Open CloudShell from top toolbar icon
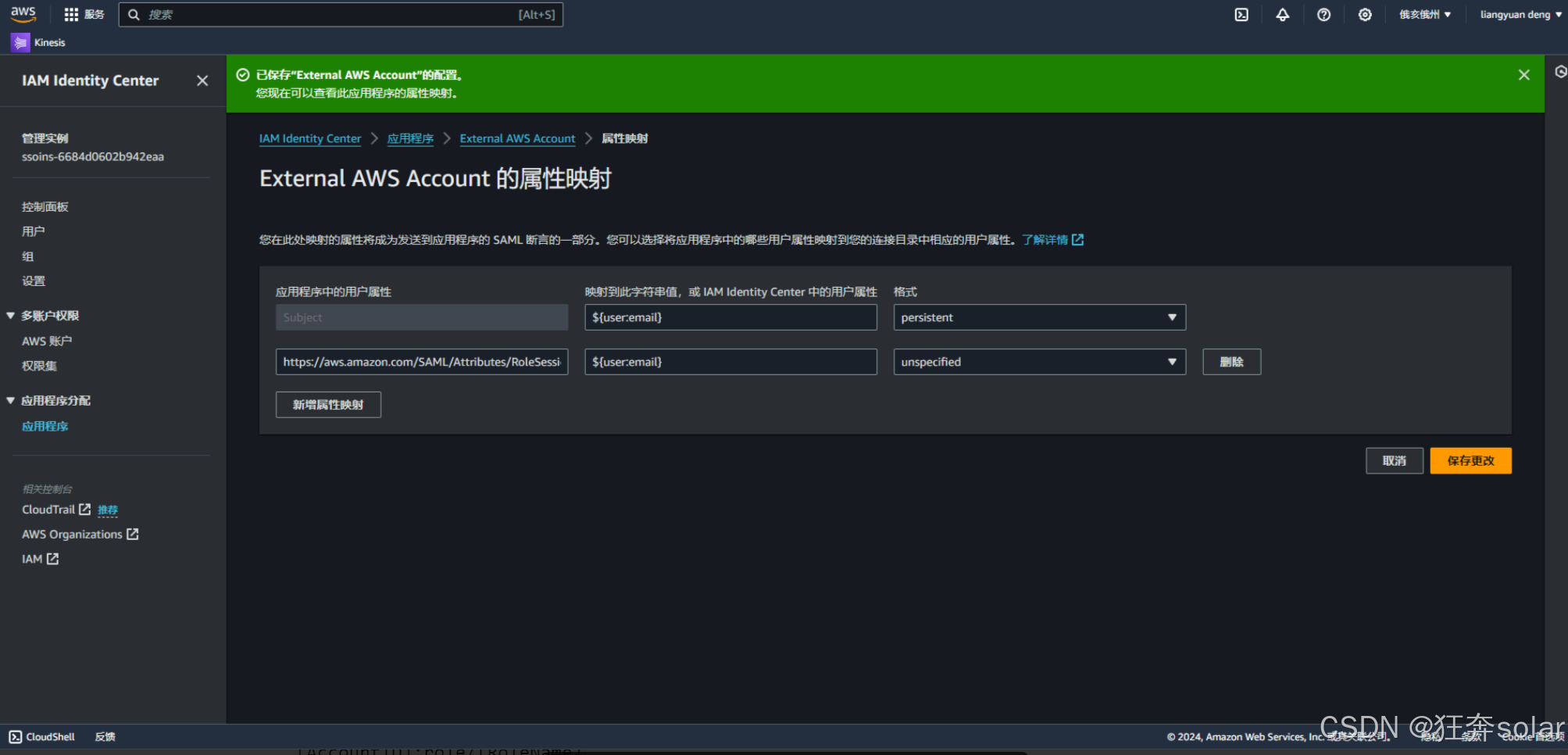The width and height of the screenshot is (1568, 755). (x=1241, y=14)
